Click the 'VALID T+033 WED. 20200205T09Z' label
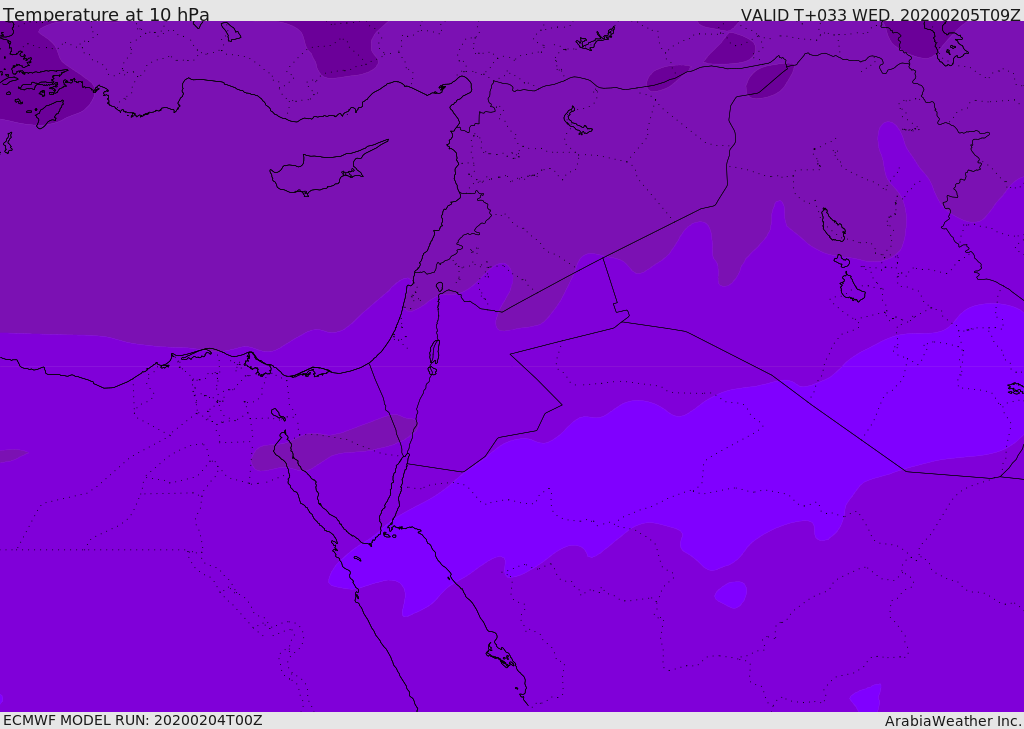The image size is (1024, 729). click(880, 15)
